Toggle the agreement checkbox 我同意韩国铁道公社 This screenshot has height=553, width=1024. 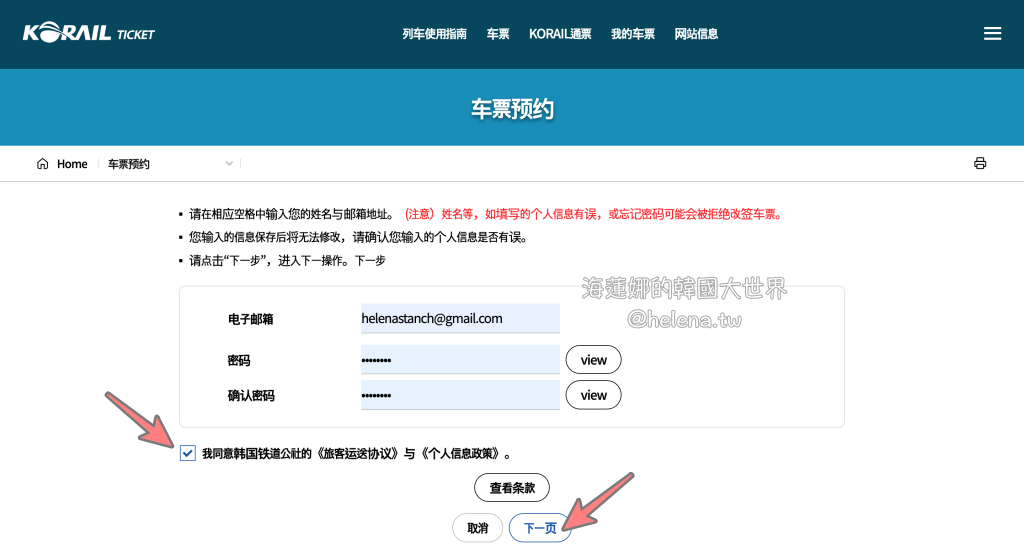(x=187, y=453)
